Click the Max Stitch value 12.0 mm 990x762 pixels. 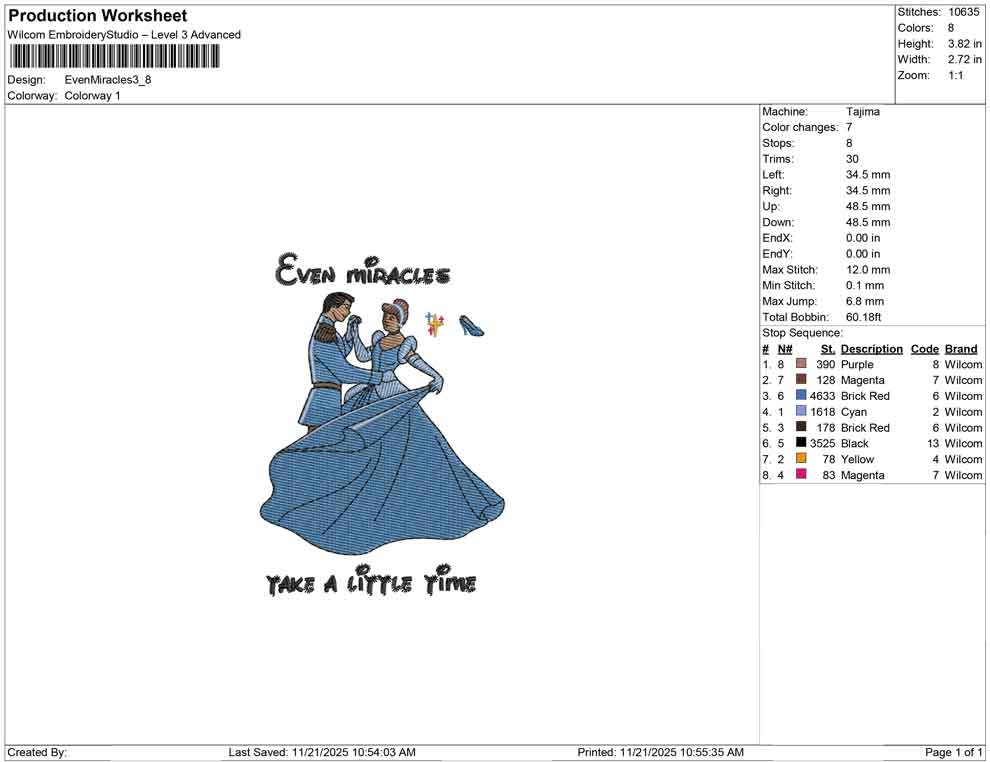[868, 270]
